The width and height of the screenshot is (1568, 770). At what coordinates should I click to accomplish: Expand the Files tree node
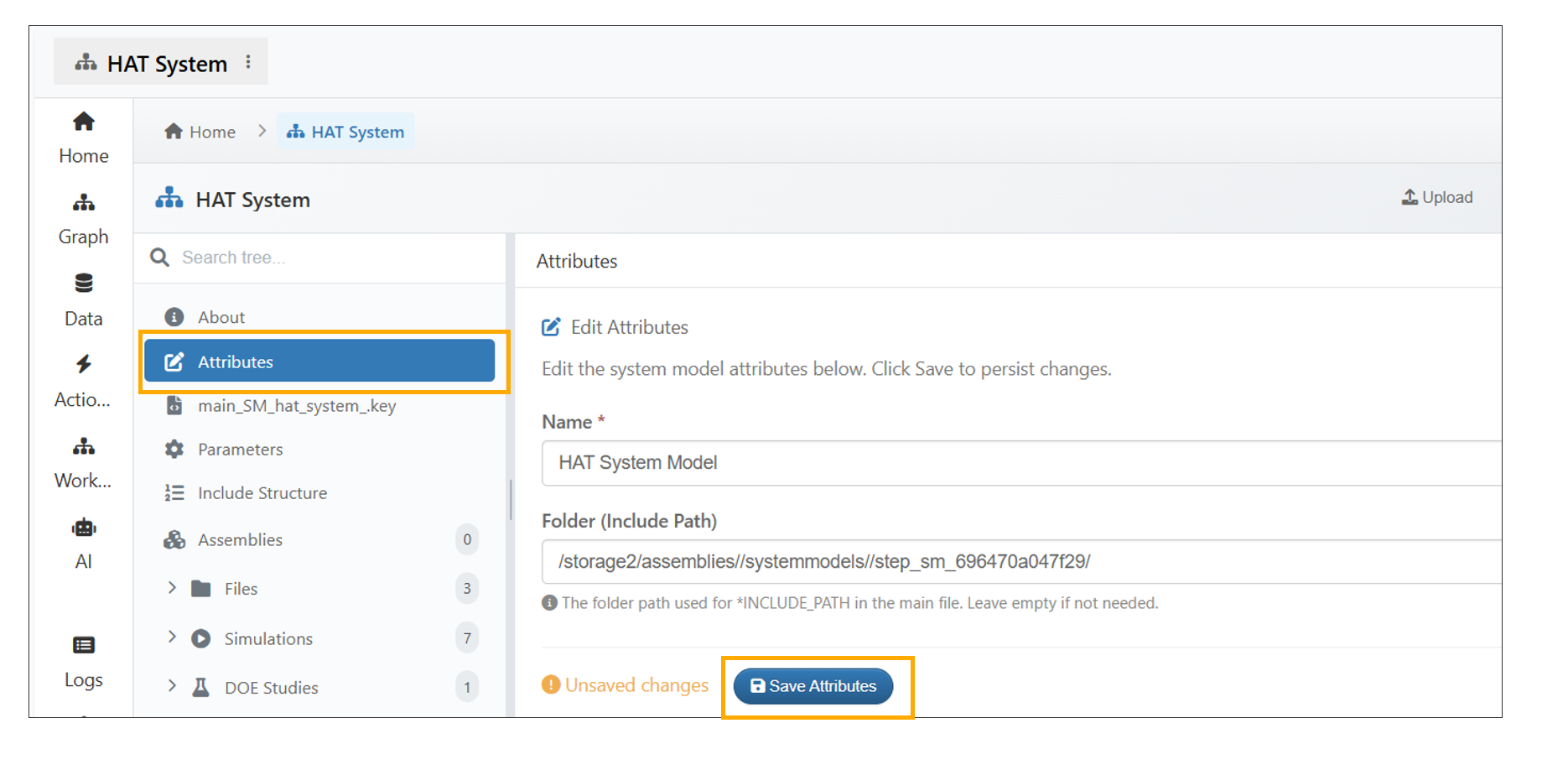pyautogui.click(x=172, y=588)
